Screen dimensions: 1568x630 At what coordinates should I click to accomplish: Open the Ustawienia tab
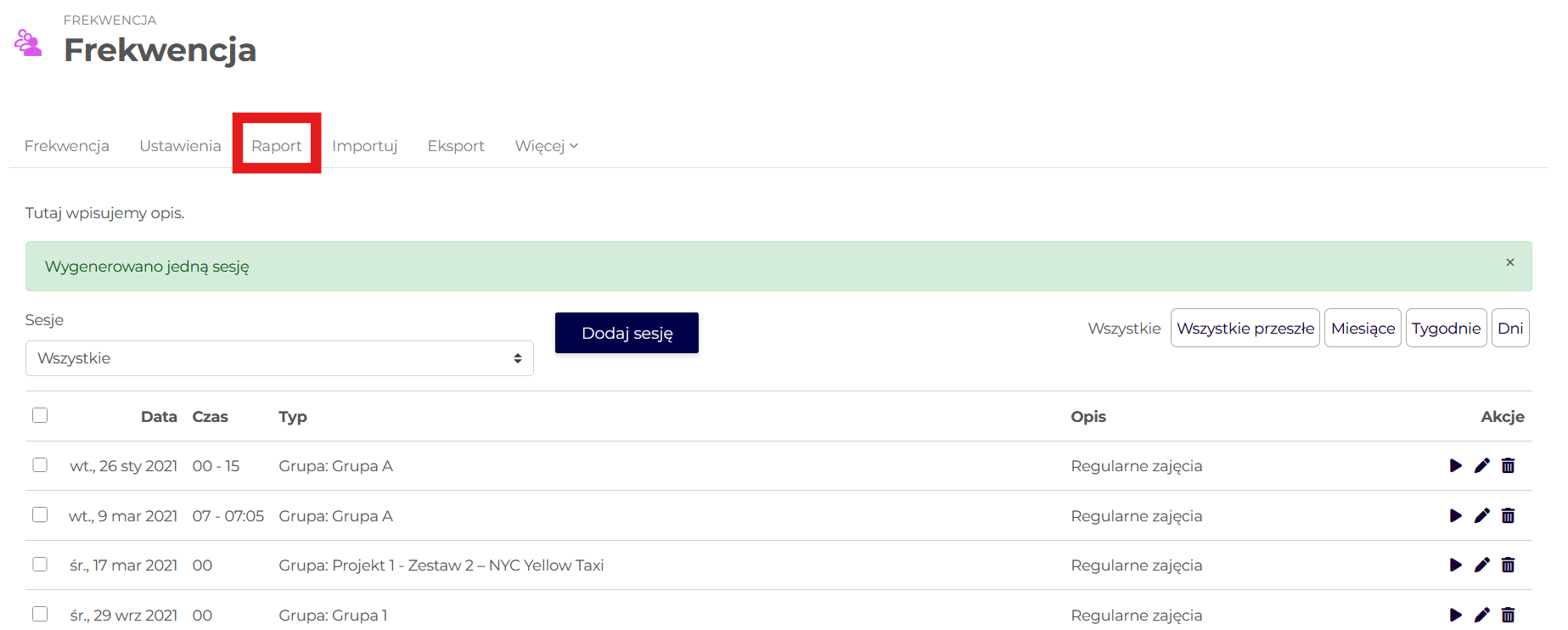[180, 146]
